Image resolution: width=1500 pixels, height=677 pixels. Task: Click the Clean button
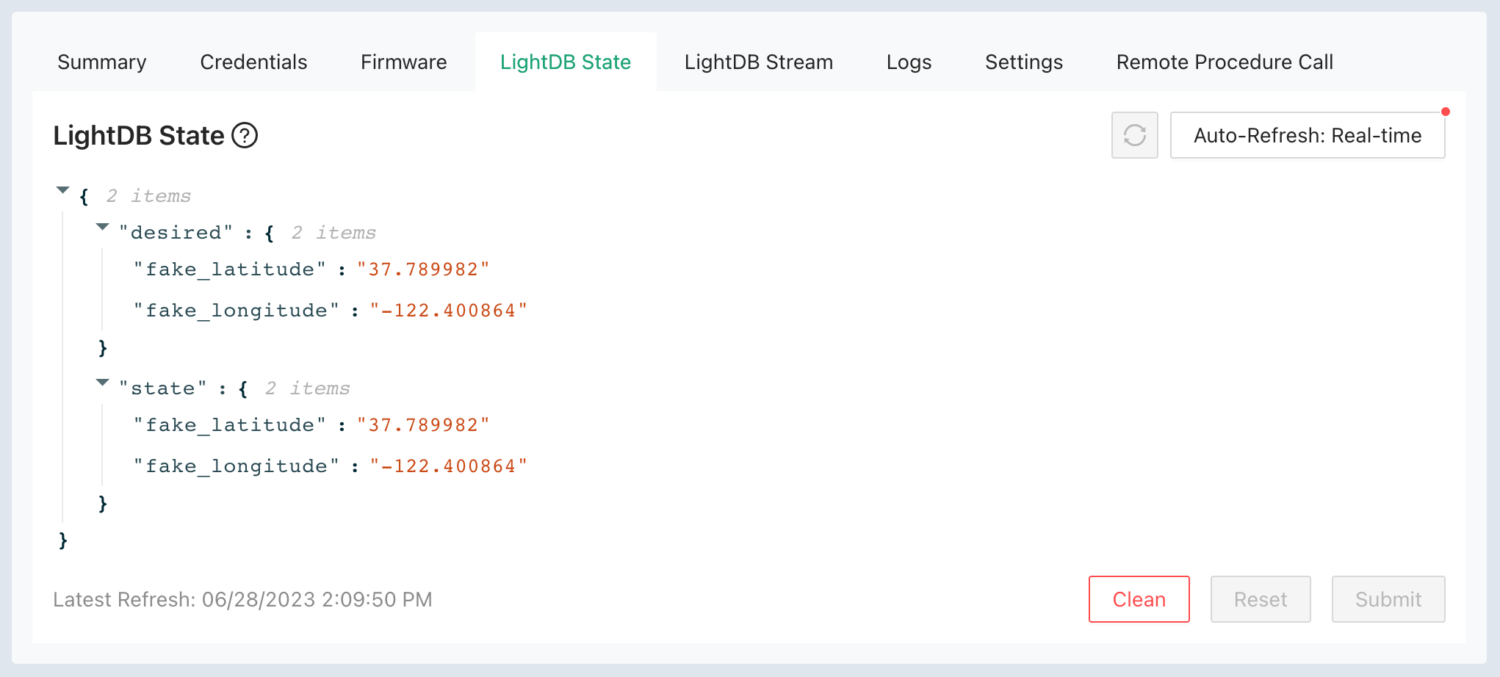coord(1138,599)
